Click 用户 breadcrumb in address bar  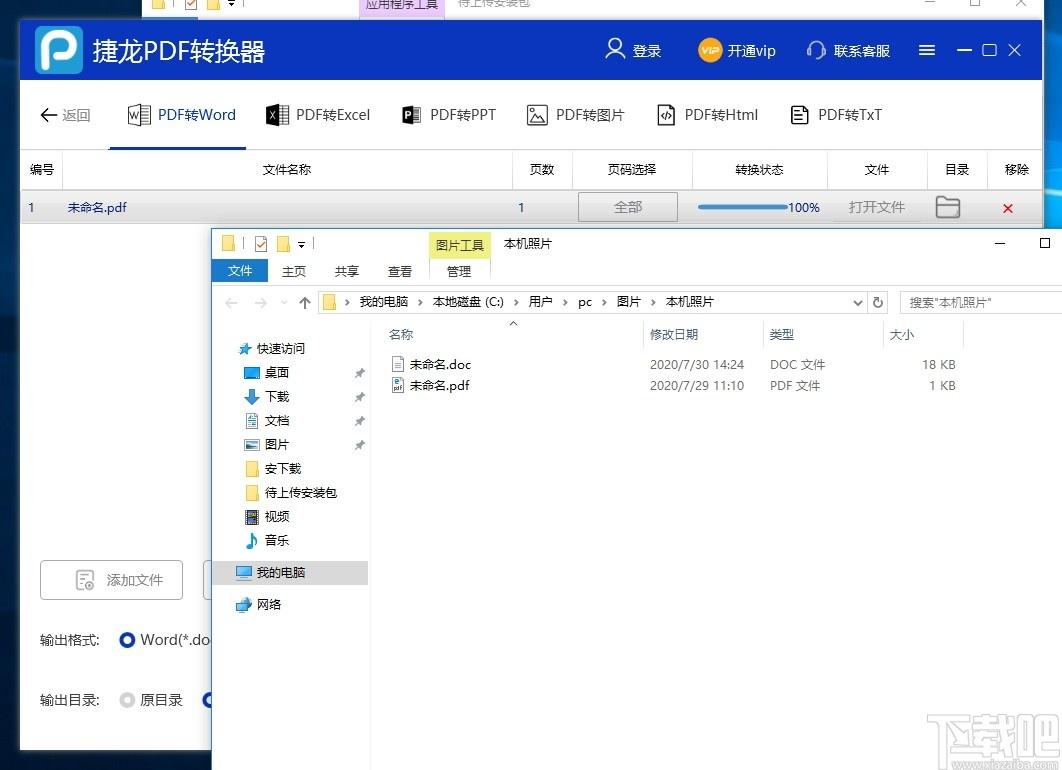click(x=540, y=302)
